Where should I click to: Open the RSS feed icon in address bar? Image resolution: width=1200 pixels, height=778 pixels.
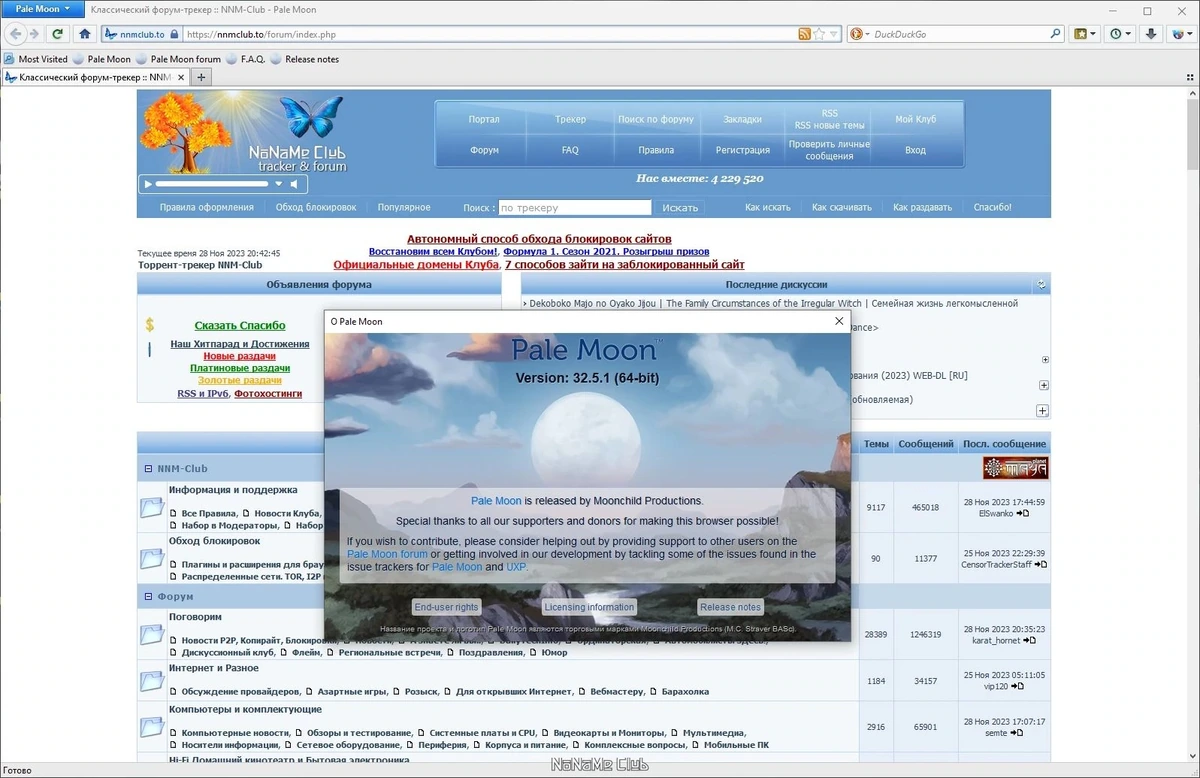tap(804, 34)
